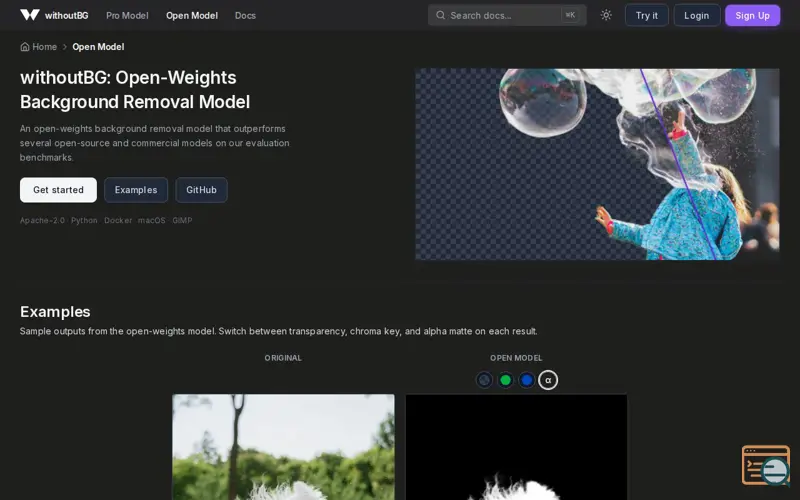This screenshot has height=500, width=800.
Task: Click the purple Sign Up button
Action: click(x=752, y=15)
